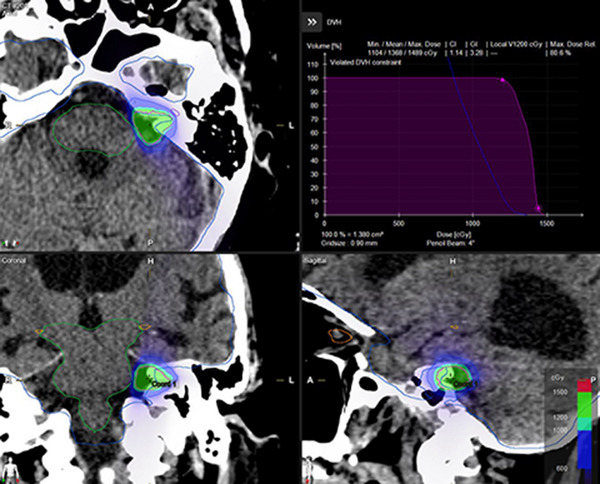Click the patient orientation icon in axial view
This screenshot has height=484, width=600.
click(x=11, y=243)
